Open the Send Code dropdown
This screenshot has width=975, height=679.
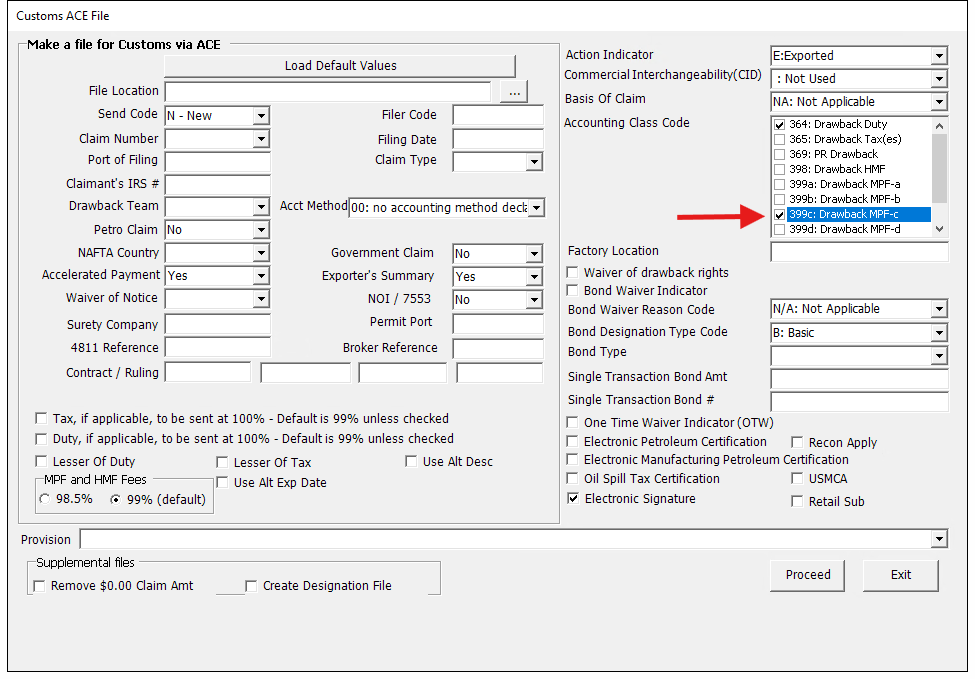point(262,116)
